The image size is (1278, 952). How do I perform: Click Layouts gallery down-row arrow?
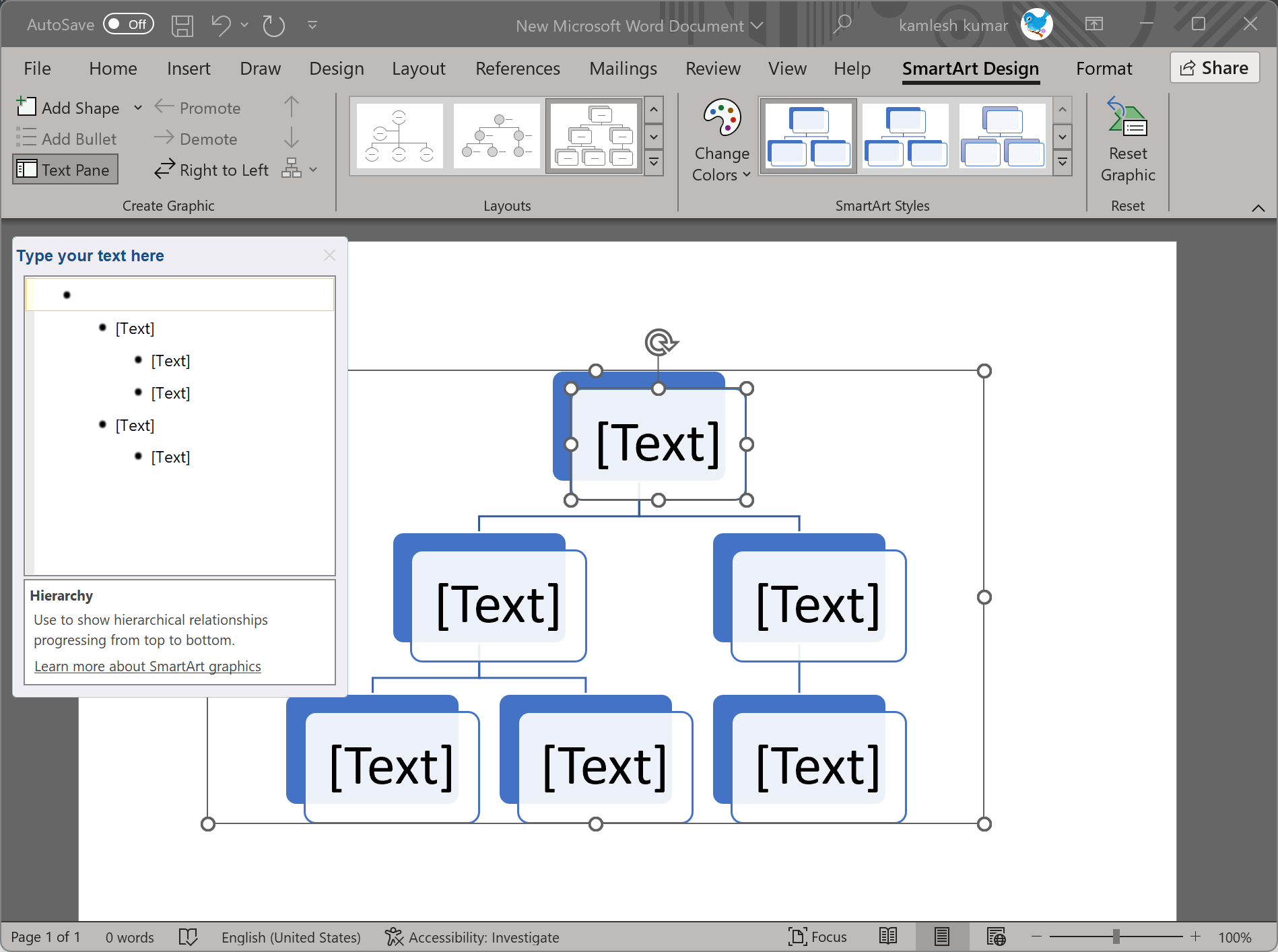tap(654, 137)
